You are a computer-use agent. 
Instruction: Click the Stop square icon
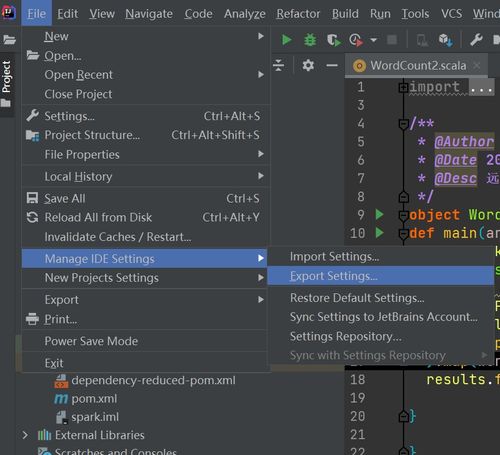click(x=392, y=40)
